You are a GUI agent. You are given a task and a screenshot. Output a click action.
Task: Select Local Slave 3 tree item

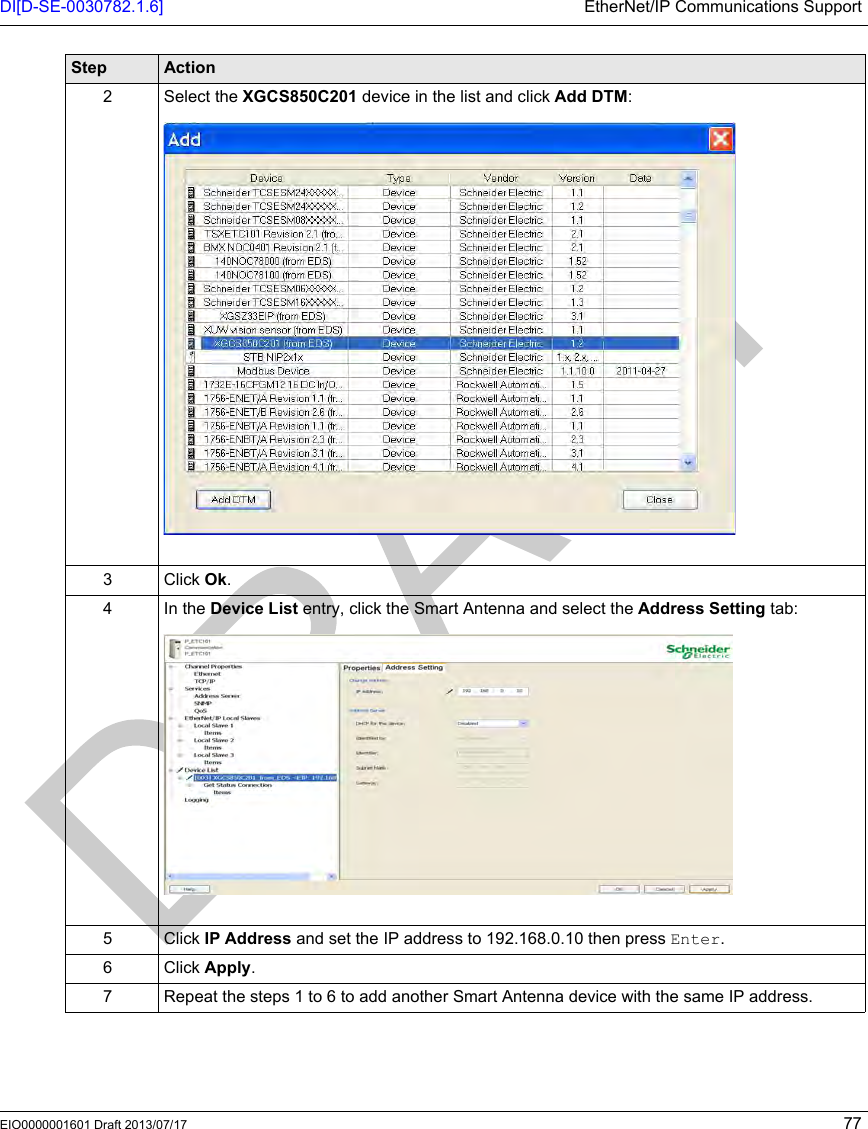[213, 755]
